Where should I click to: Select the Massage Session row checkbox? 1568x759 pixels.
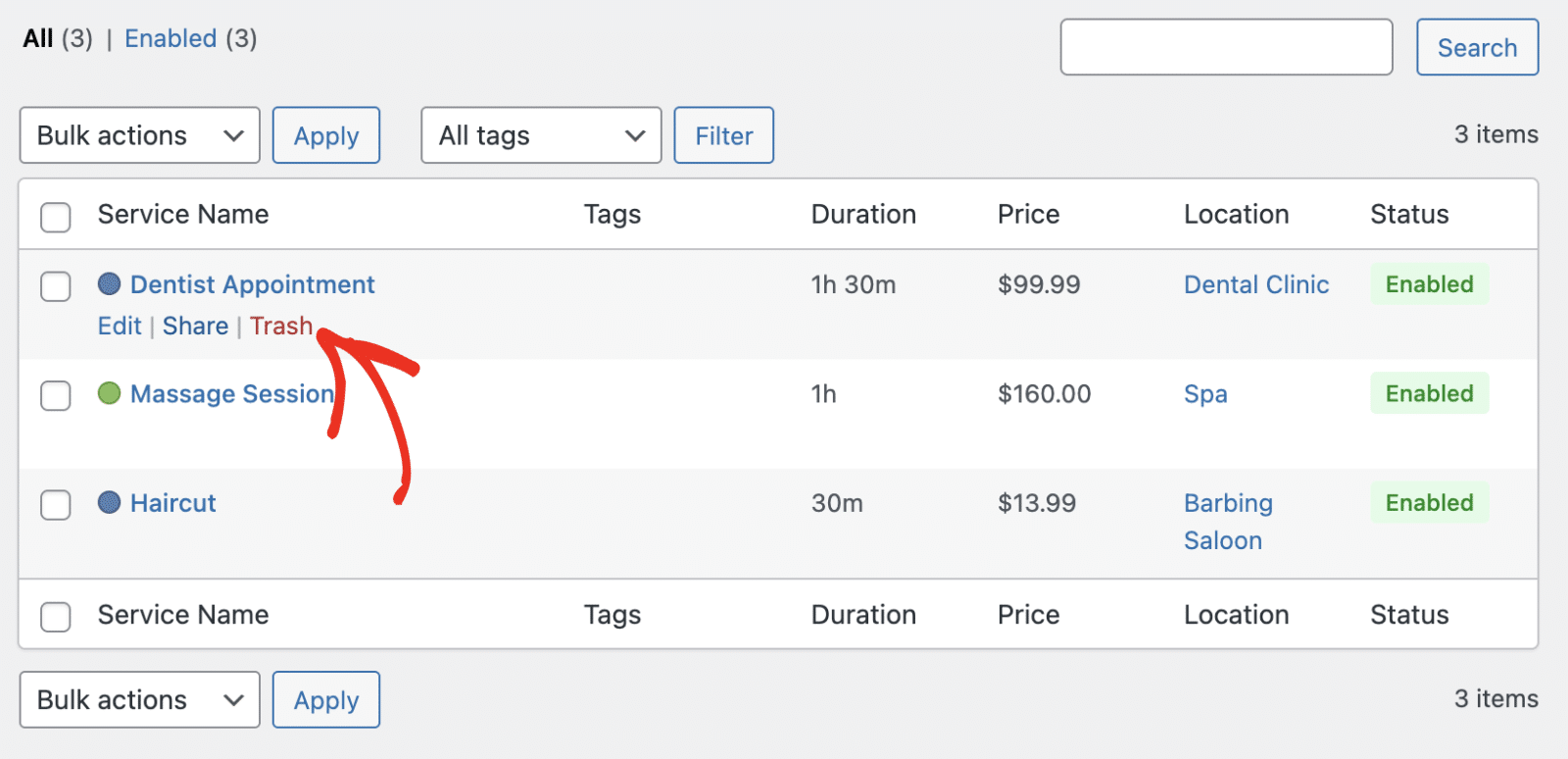(x=56, y=395)
